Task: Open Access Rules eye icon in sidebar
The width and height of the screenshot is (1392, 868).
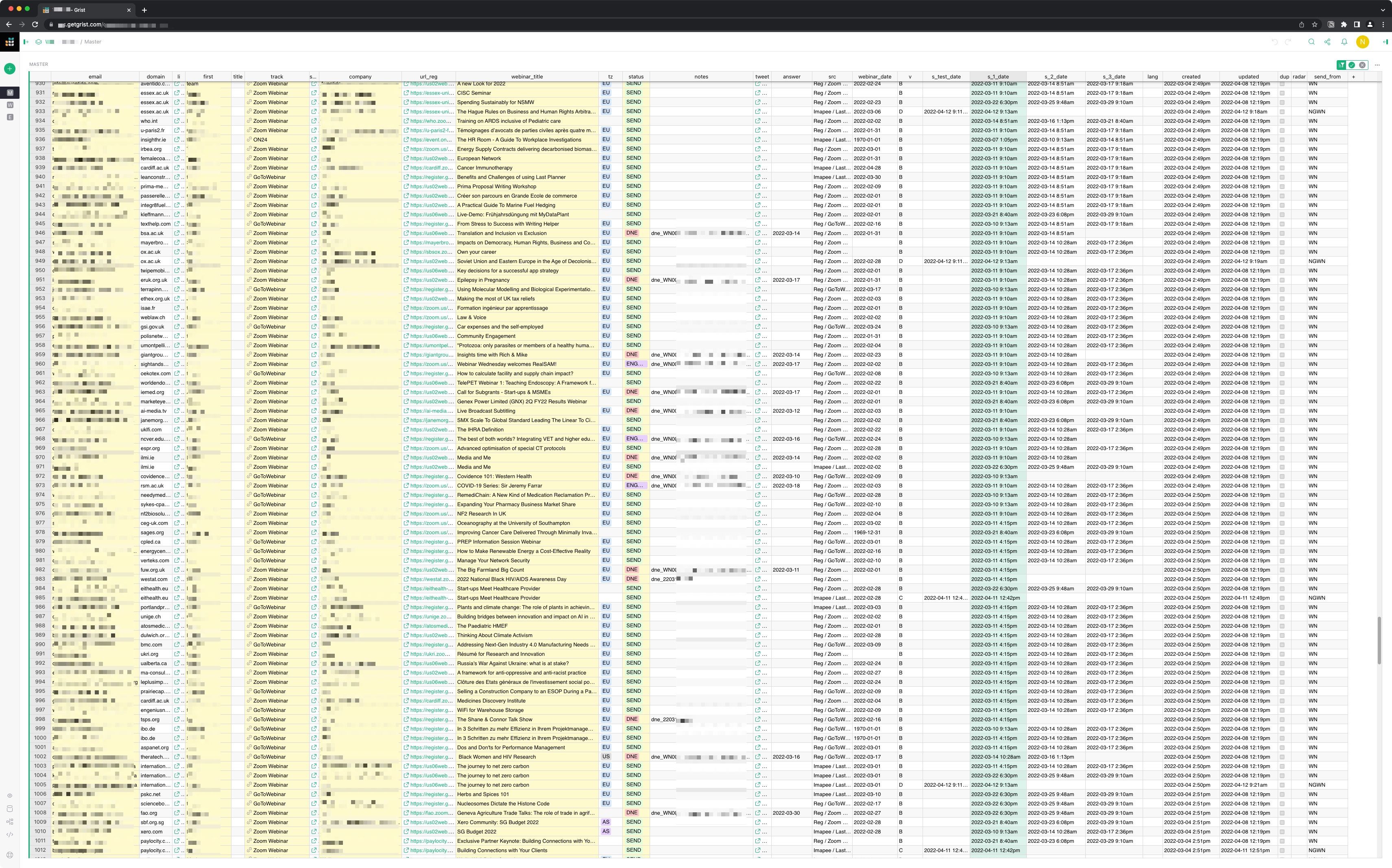Action: (x=10, y=796)
